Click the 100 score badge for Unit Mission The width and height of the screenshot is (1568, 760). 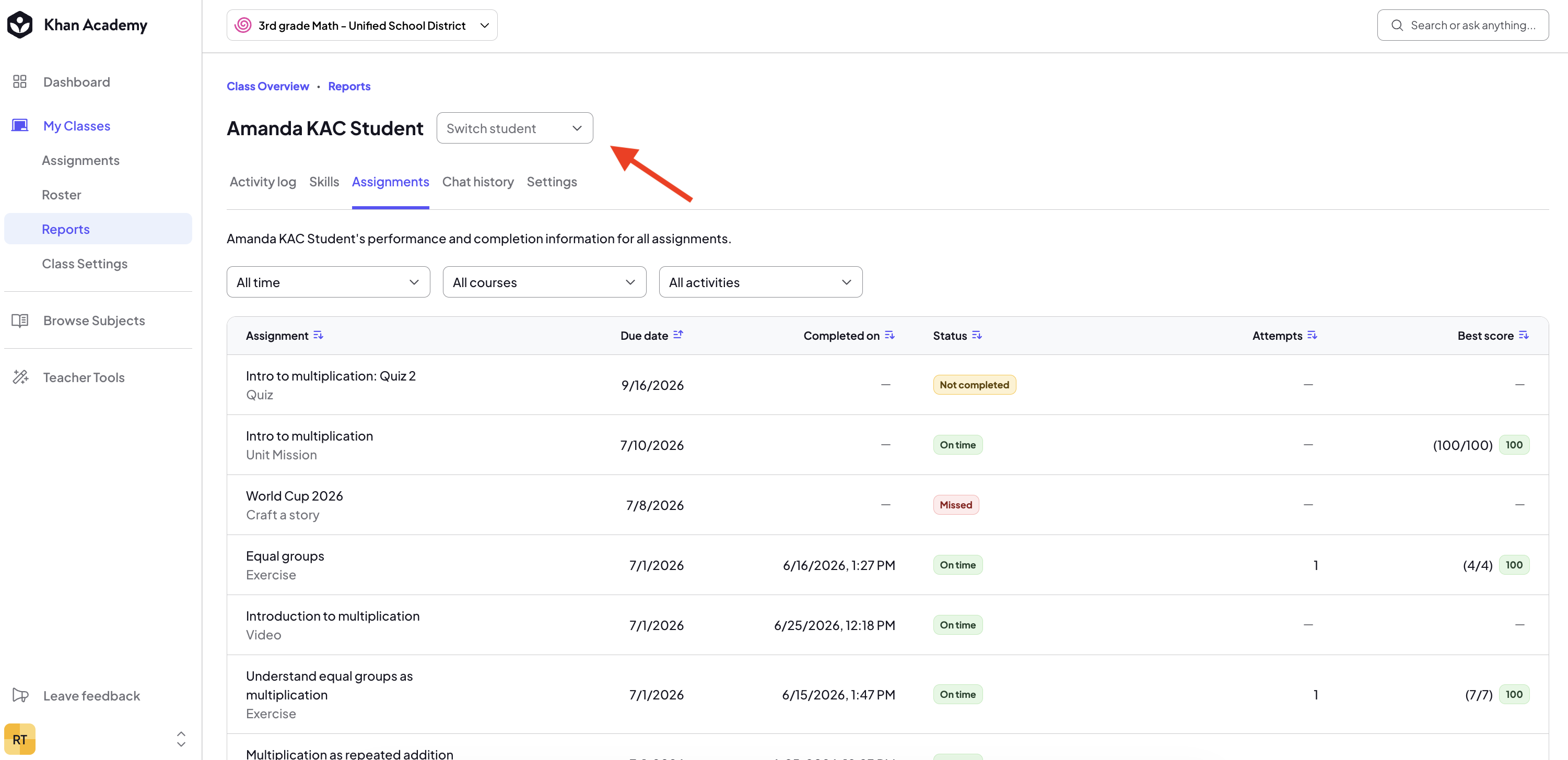click(1514, 445)
